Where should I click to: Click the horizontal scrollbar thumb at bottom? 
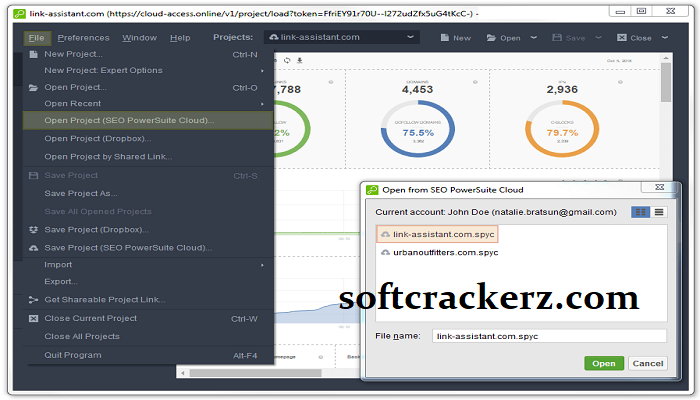pyautogui.click(x=255, y=373)
